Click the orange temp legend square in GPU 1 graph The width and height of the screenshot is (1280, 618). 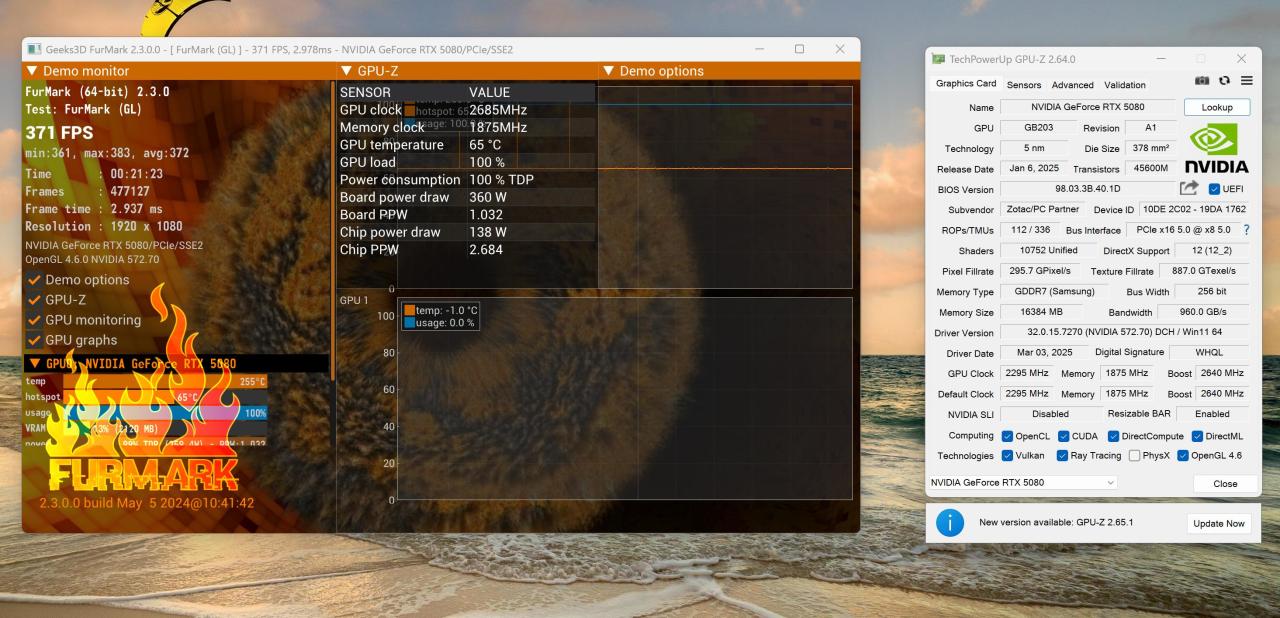pyautogui.click(x=409, y=311)
